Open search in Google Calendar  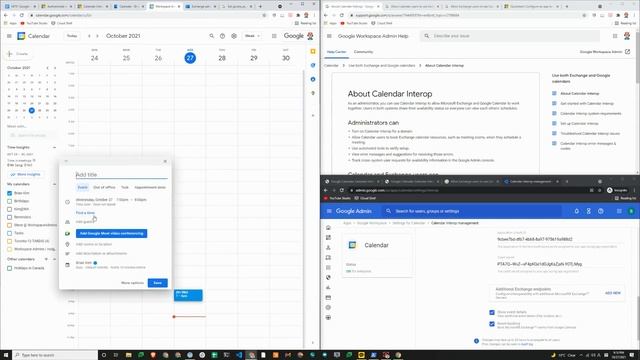tap(211, 36)
